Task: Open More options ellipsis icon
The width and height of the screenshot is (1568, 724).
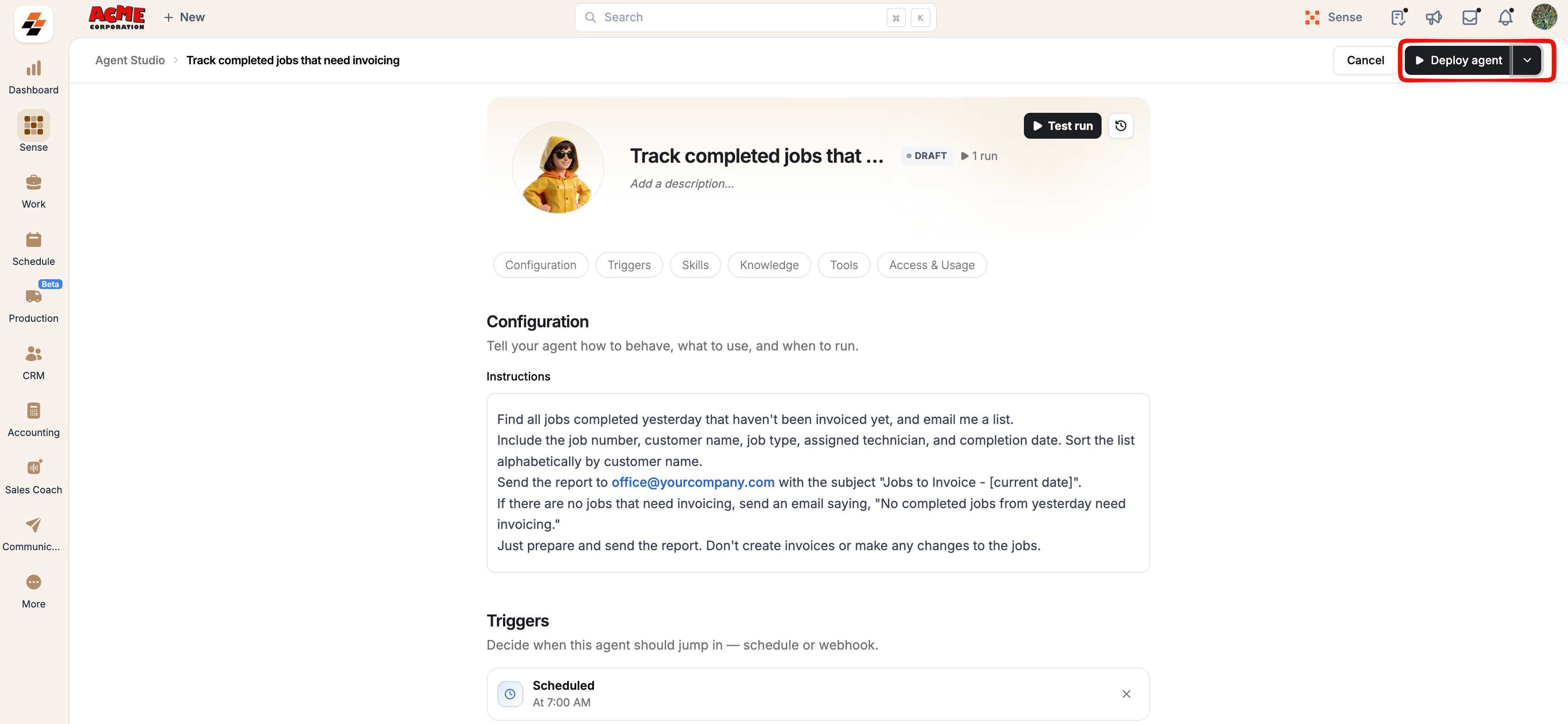Action: click(33, 582)
